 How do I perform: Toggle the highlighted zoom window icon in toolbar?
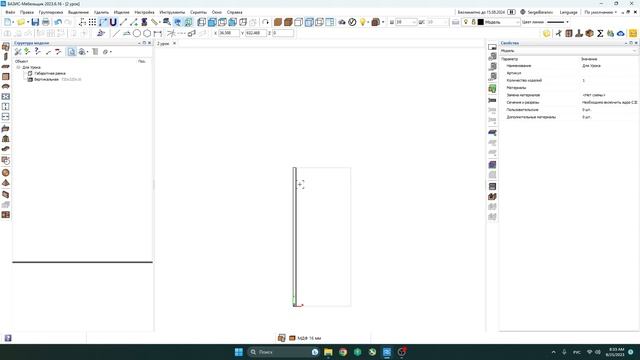[x=178, y=22]
